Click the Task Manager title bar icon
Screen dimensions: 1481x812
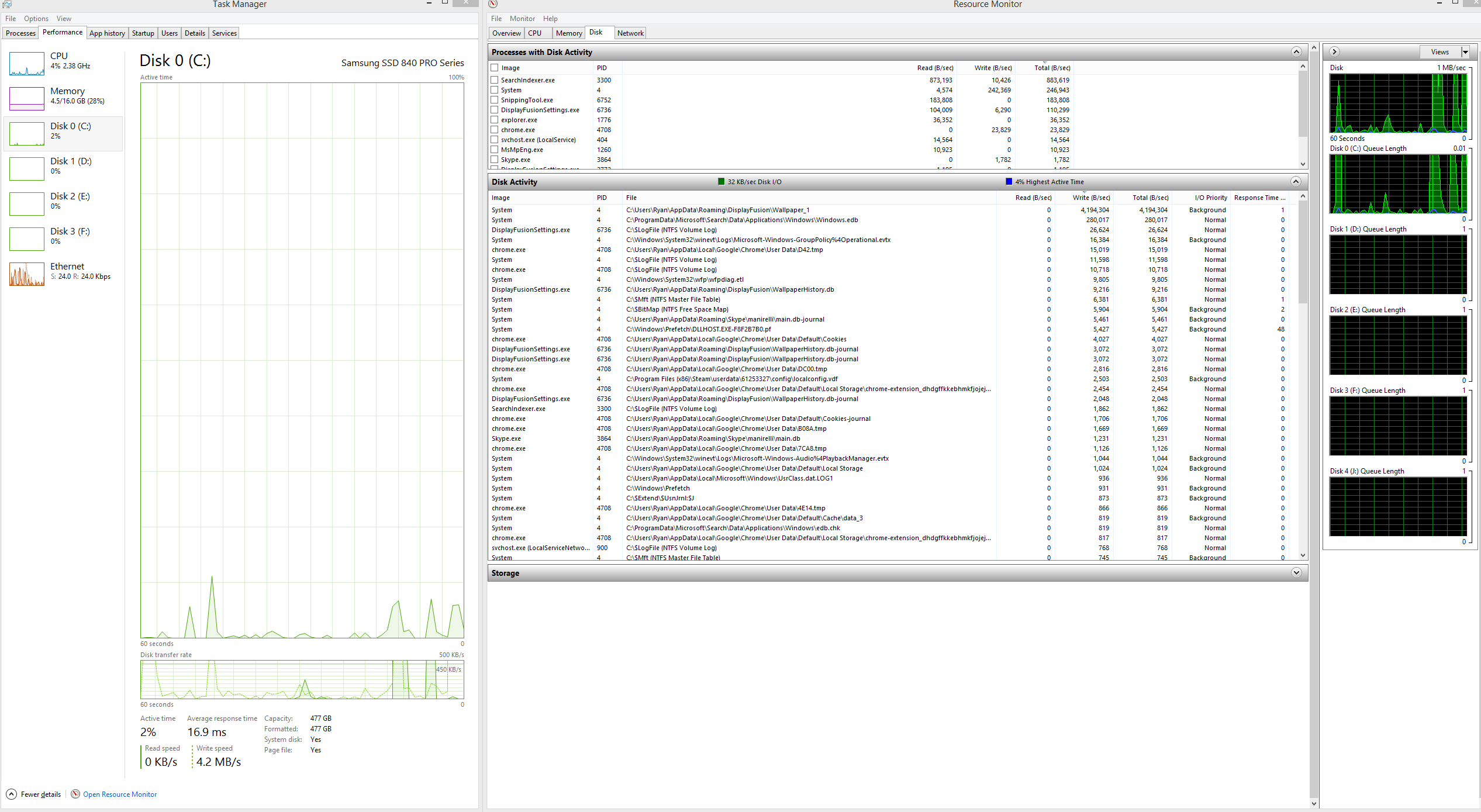(7, 4)
